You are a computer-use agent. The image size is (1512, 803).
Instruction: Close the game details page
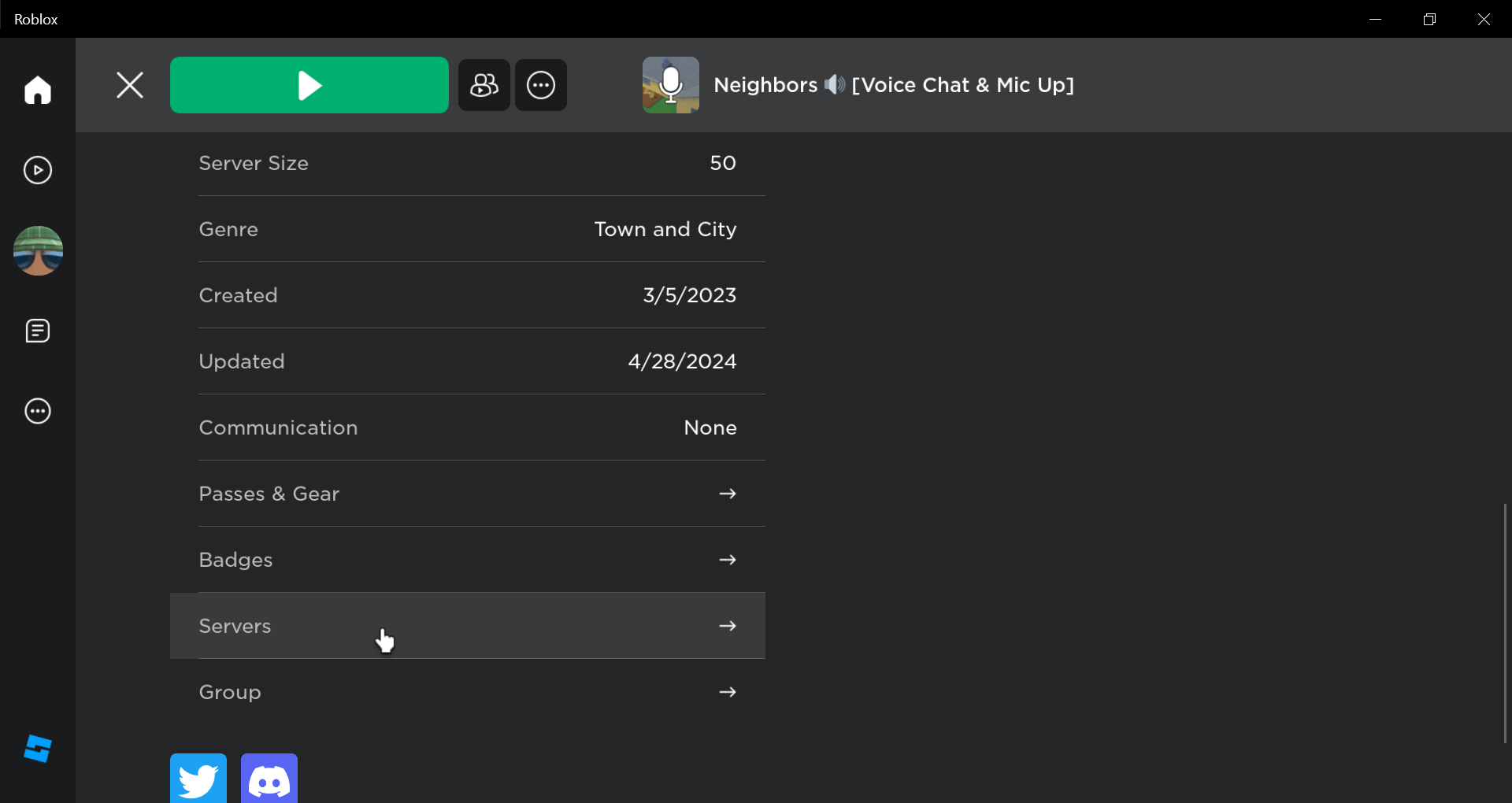pos(130,85)
